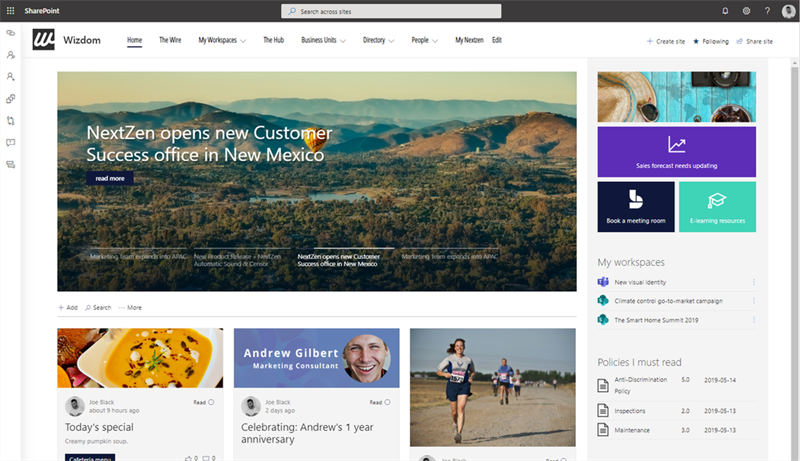Select hero slide NextZen opens new Customer Success office

[x=339, y=260]
